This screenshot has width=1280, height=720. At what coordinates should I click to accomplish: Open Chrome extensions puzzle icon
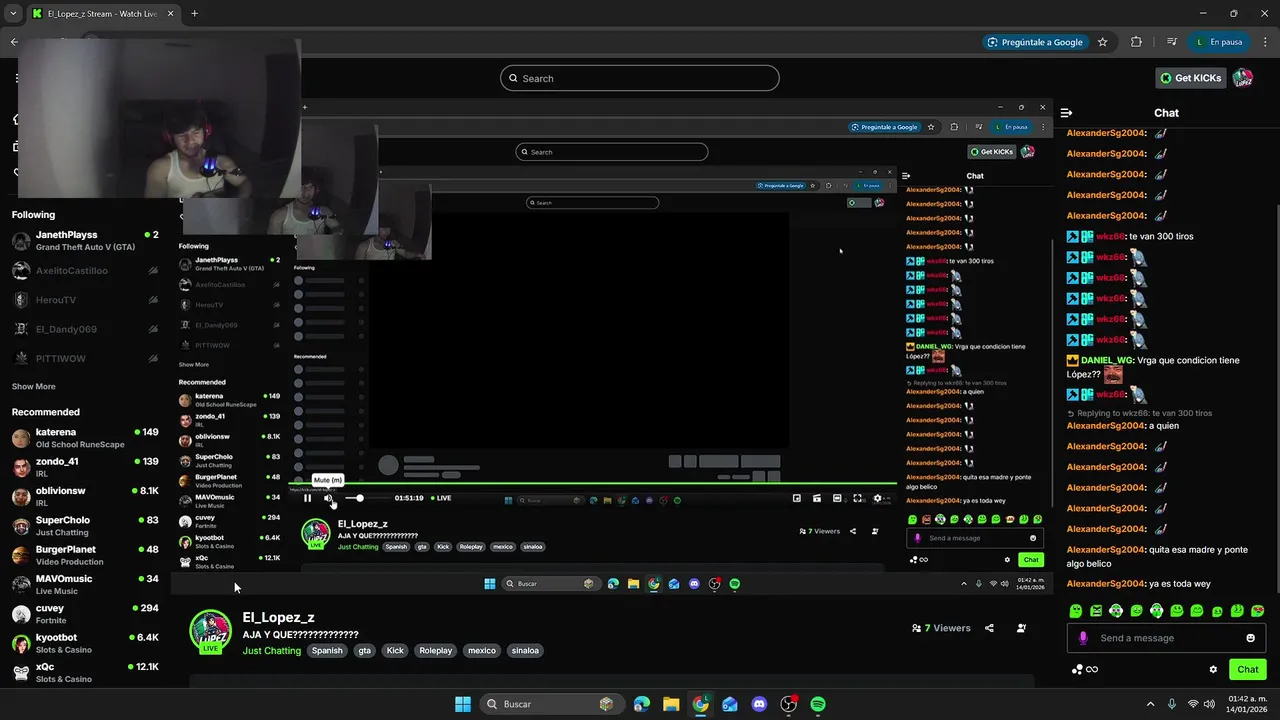(x=1136, y=42)
